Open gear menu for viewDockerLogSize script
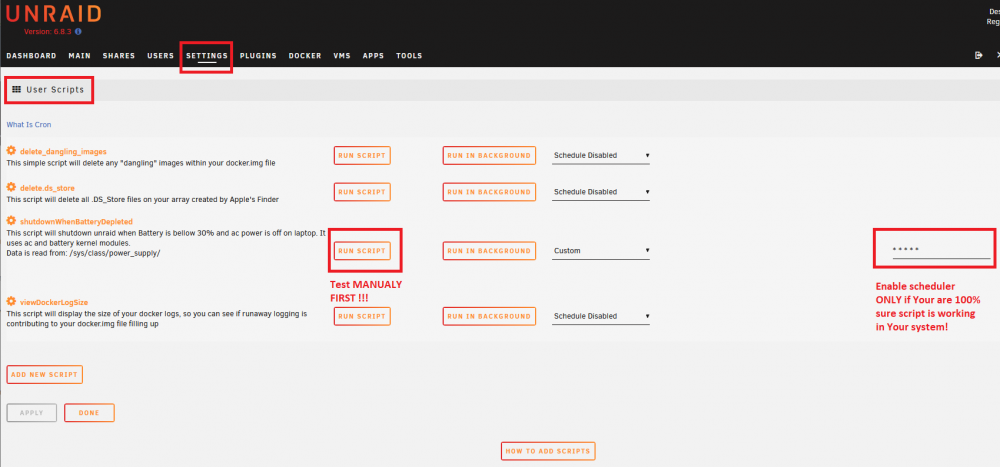The width and height of the screenshot is (1000, 467). pyautogui.click(x=11, y=301)
